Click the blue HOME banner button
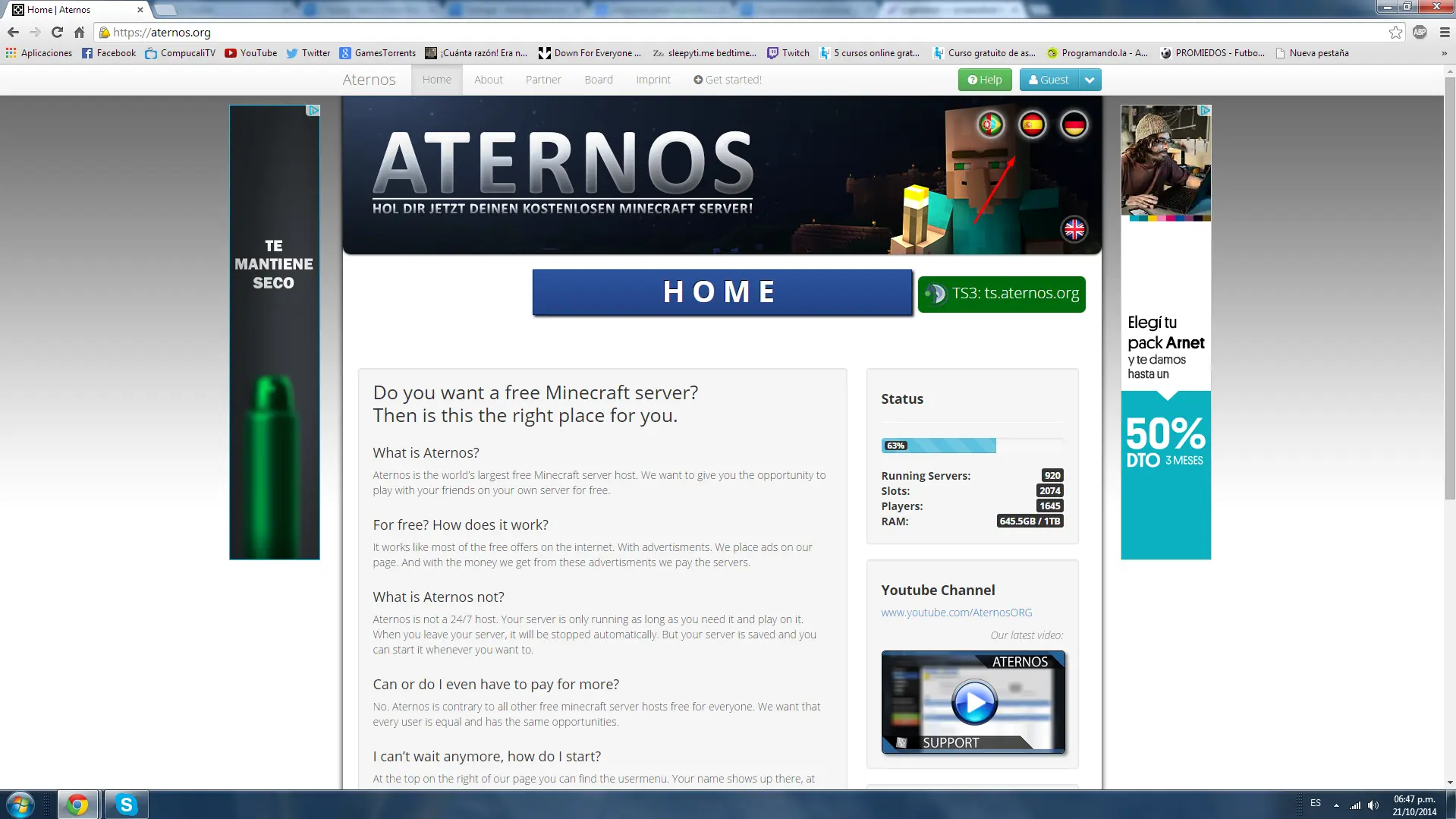 pos(722,292)
